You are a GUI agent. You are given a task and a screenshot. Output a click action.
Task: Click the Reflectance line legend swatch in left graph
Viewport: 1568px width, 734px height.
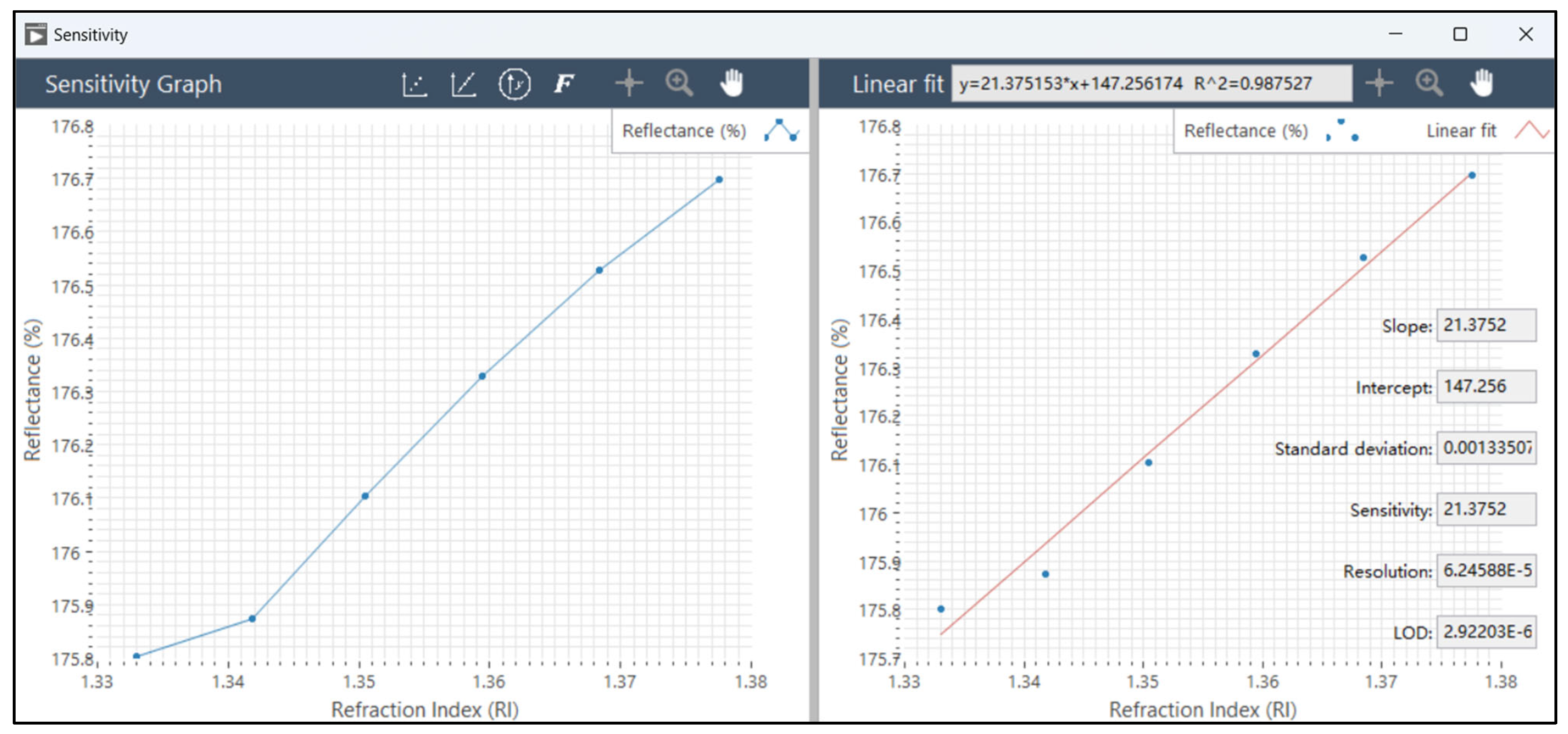coord(782,131)
